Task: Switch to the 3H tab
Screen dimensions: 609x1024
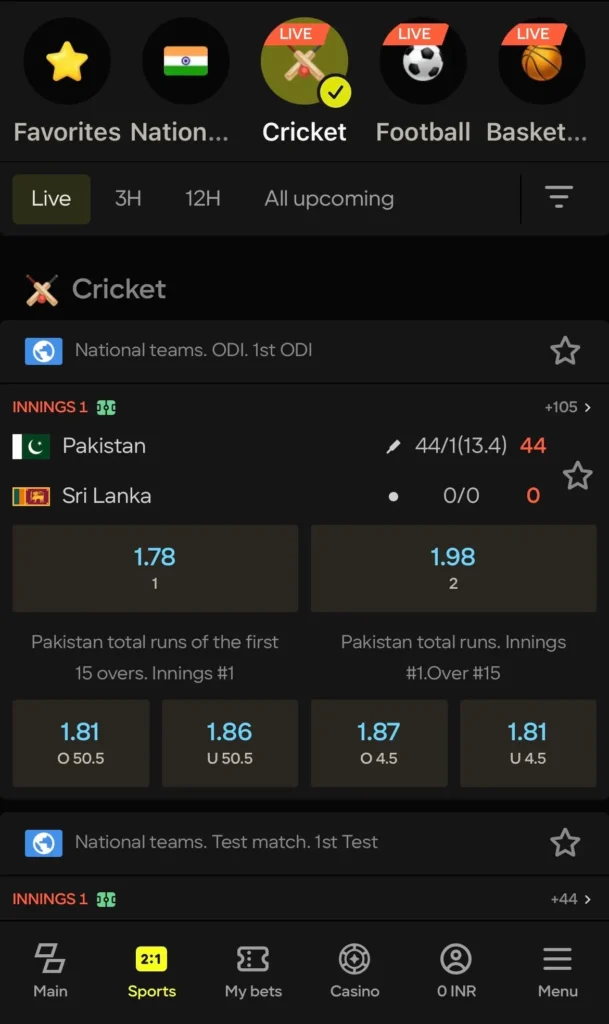Action: 127,198
